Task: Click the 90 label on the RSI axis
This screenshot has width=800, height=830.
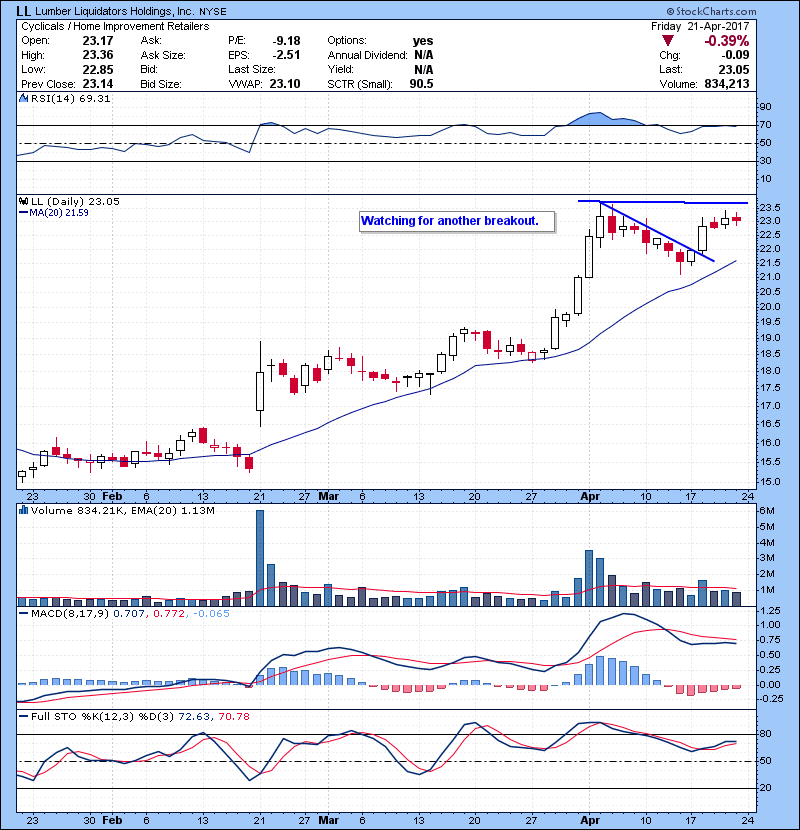Action: 766,107
